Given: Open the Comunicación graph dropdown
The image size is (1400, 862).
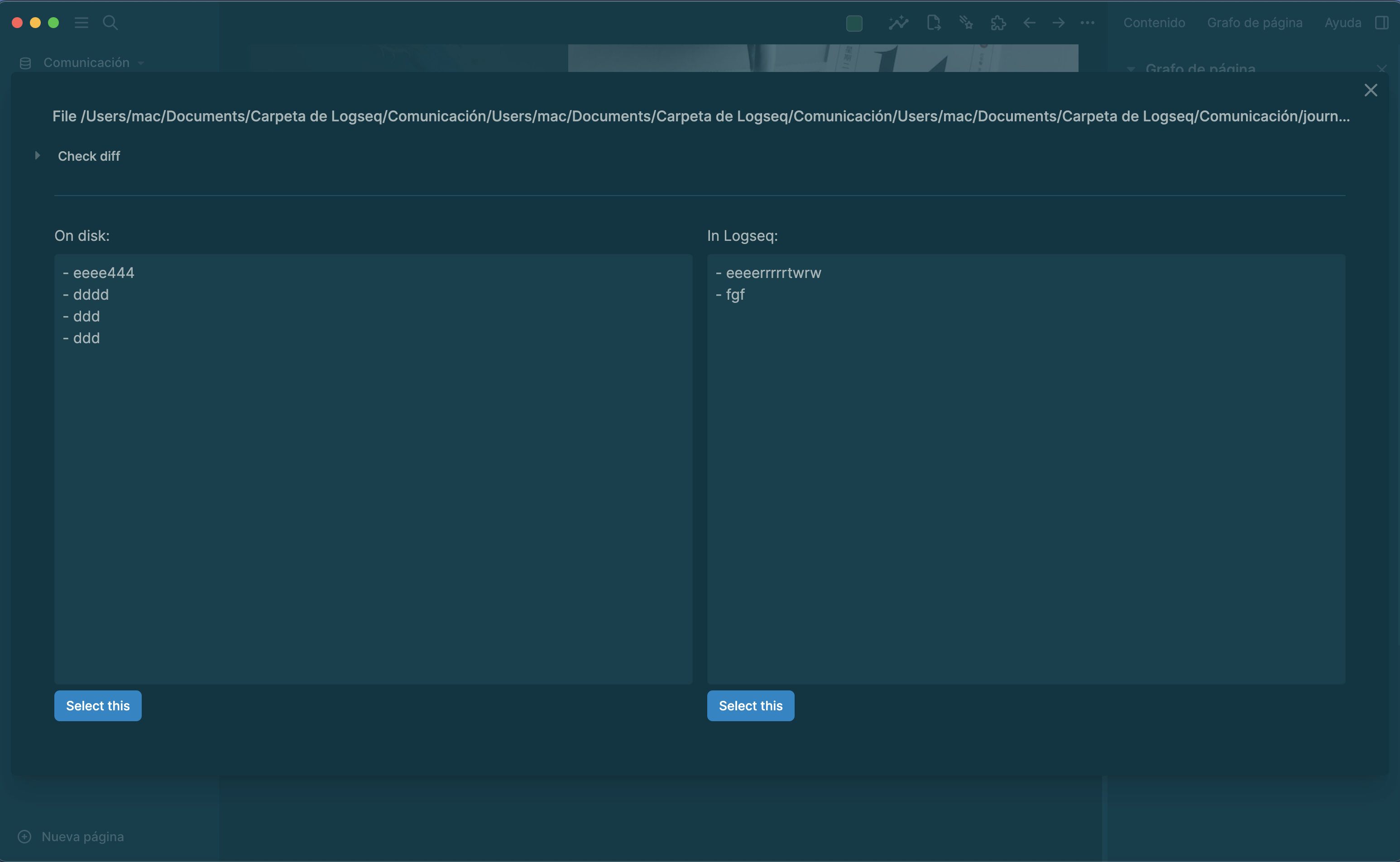Looking at the screenshot, I should point(141,63).
